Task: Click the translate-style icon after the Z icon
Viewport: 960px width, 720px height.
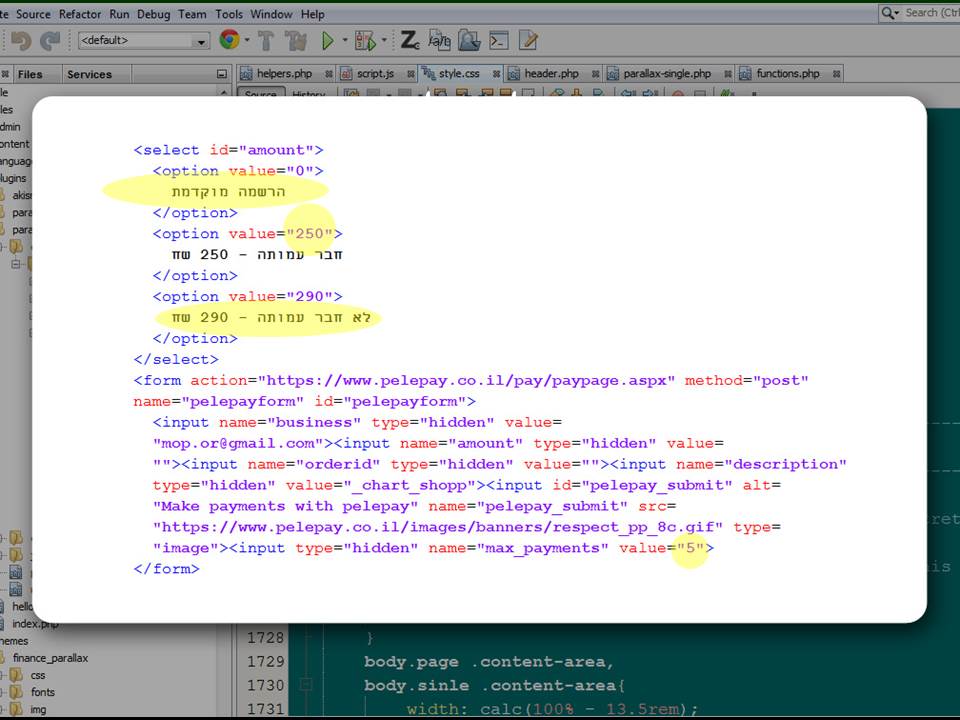Action: (439, 40)
